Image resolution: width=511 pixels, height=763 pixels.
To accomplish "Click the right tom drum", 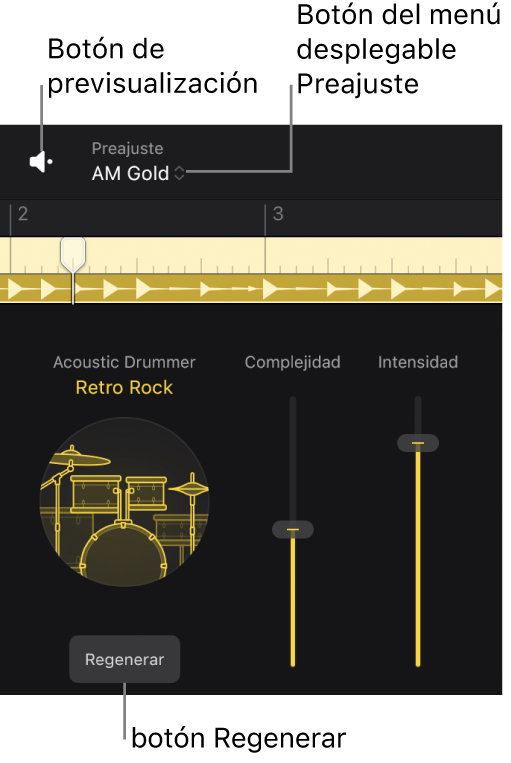I will coord(146,491).
